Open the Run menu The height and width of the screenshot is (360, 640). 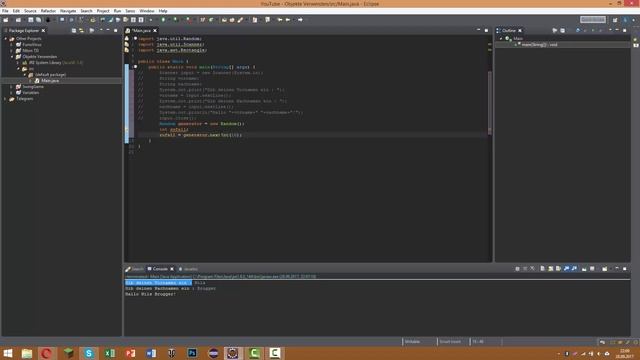[x=117, y=11]
